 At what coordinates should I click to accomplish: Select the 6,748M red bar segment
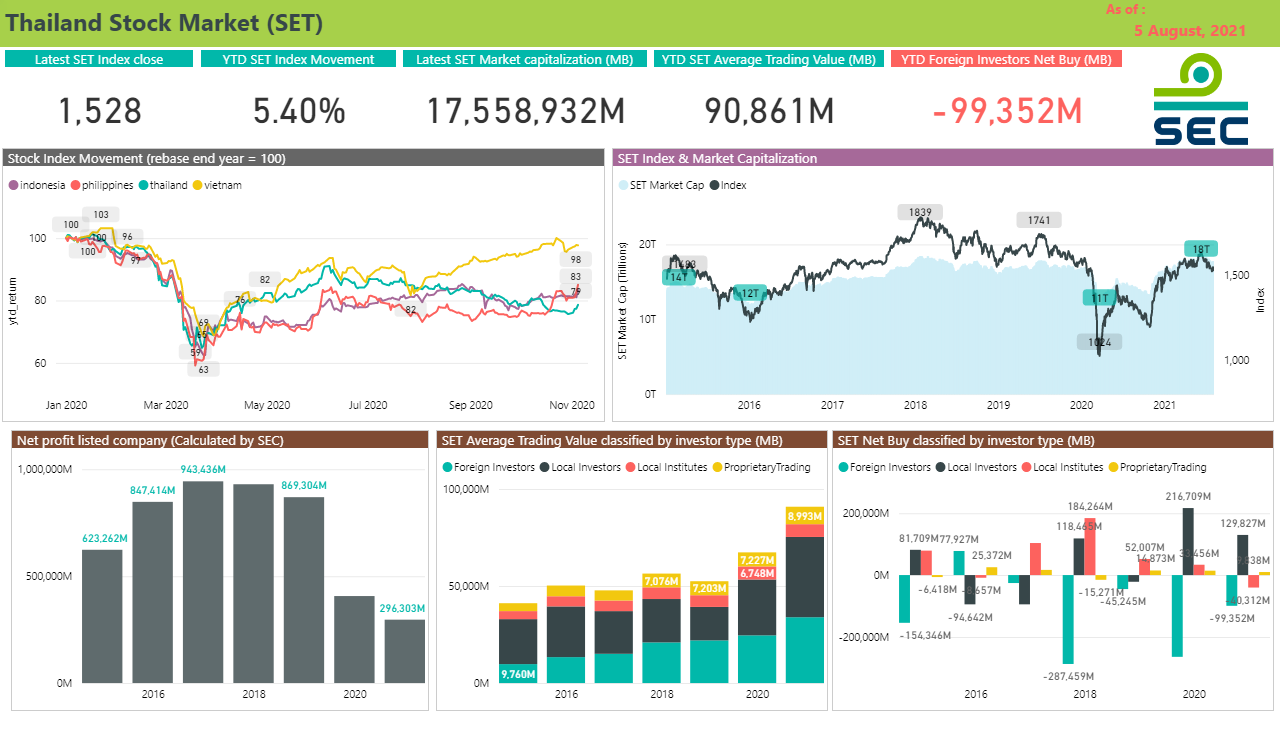[x=758, y=573]
